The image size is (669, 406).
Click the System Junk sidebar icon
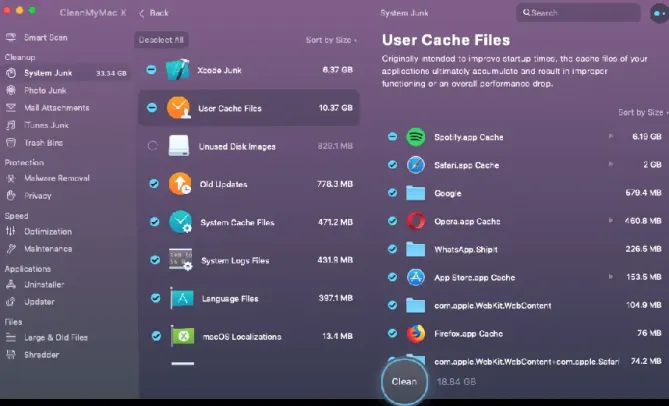(x=11, y=73)
